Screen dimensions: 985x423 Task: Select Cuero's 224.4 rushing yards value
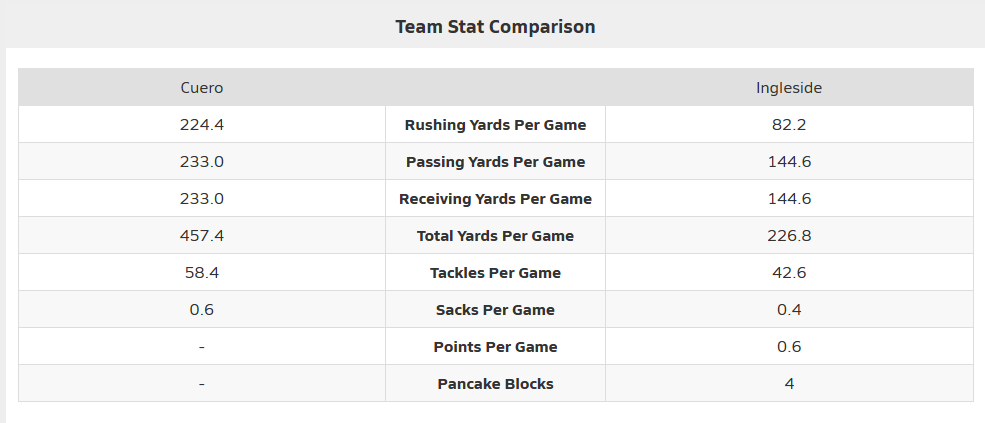pos(201,125)
